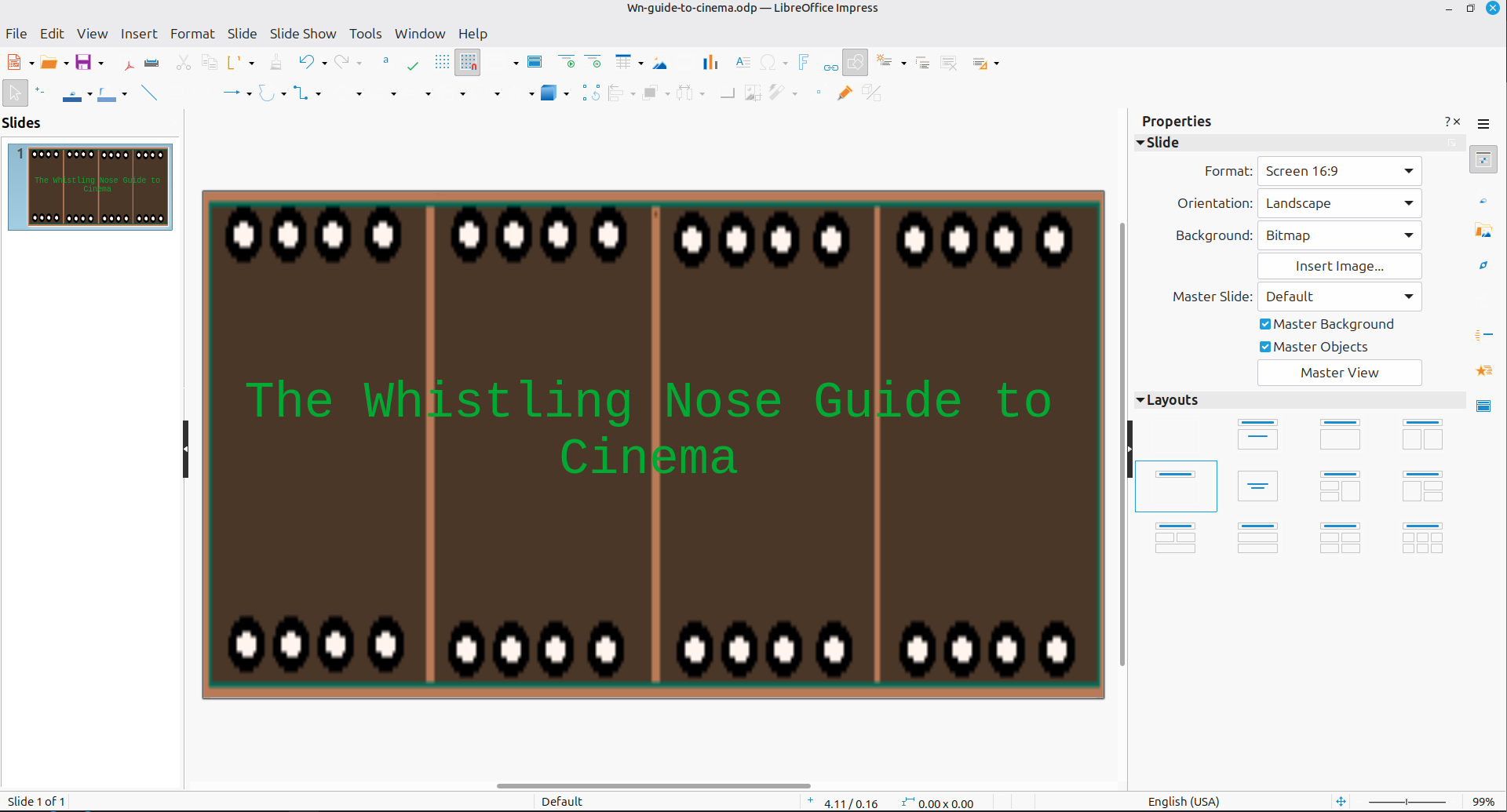
Task: Select the 3D objects tool
Action: pos(549,93)
